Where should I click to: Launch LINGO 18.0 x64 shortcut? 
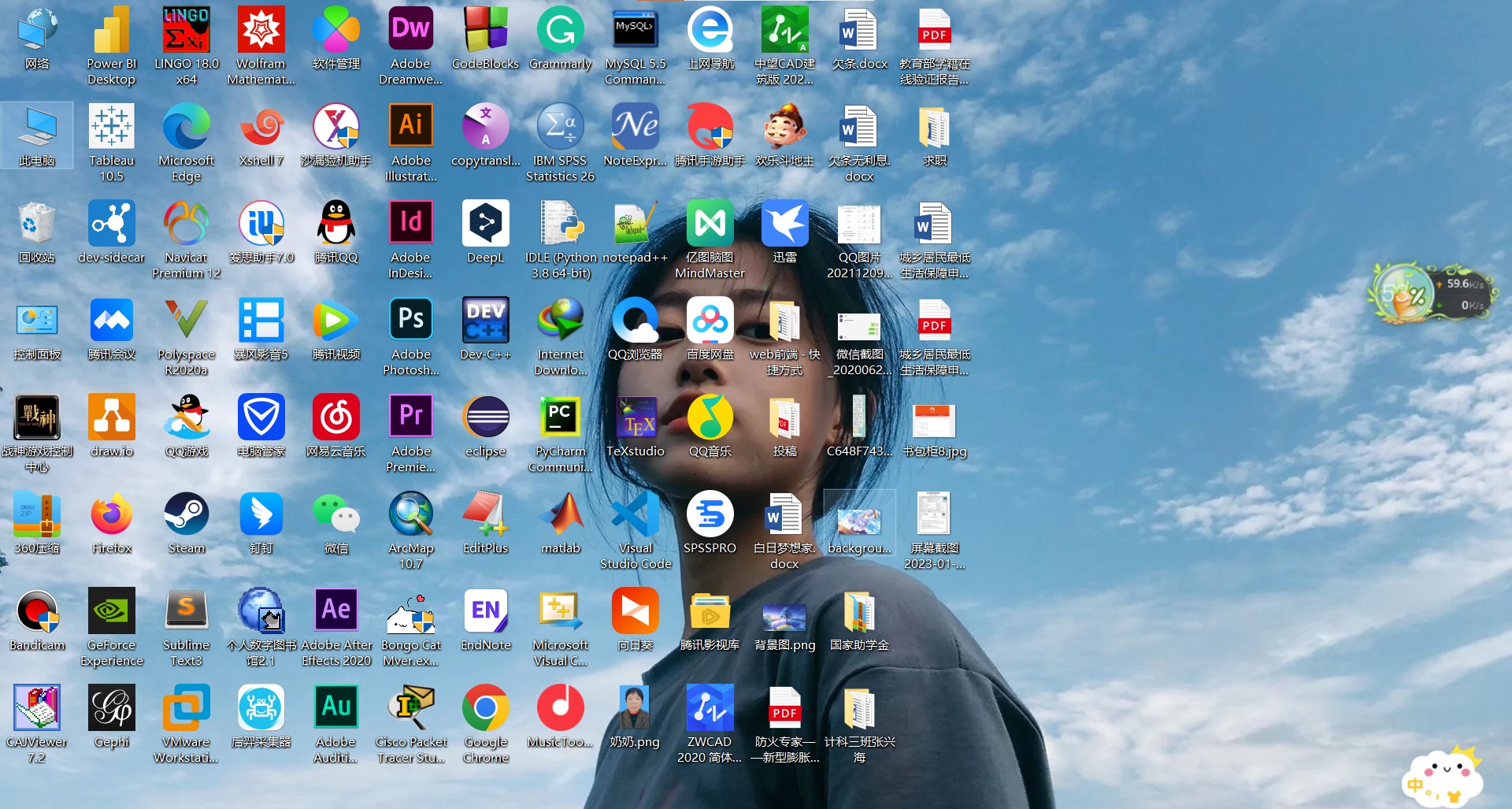click(186, 30)
